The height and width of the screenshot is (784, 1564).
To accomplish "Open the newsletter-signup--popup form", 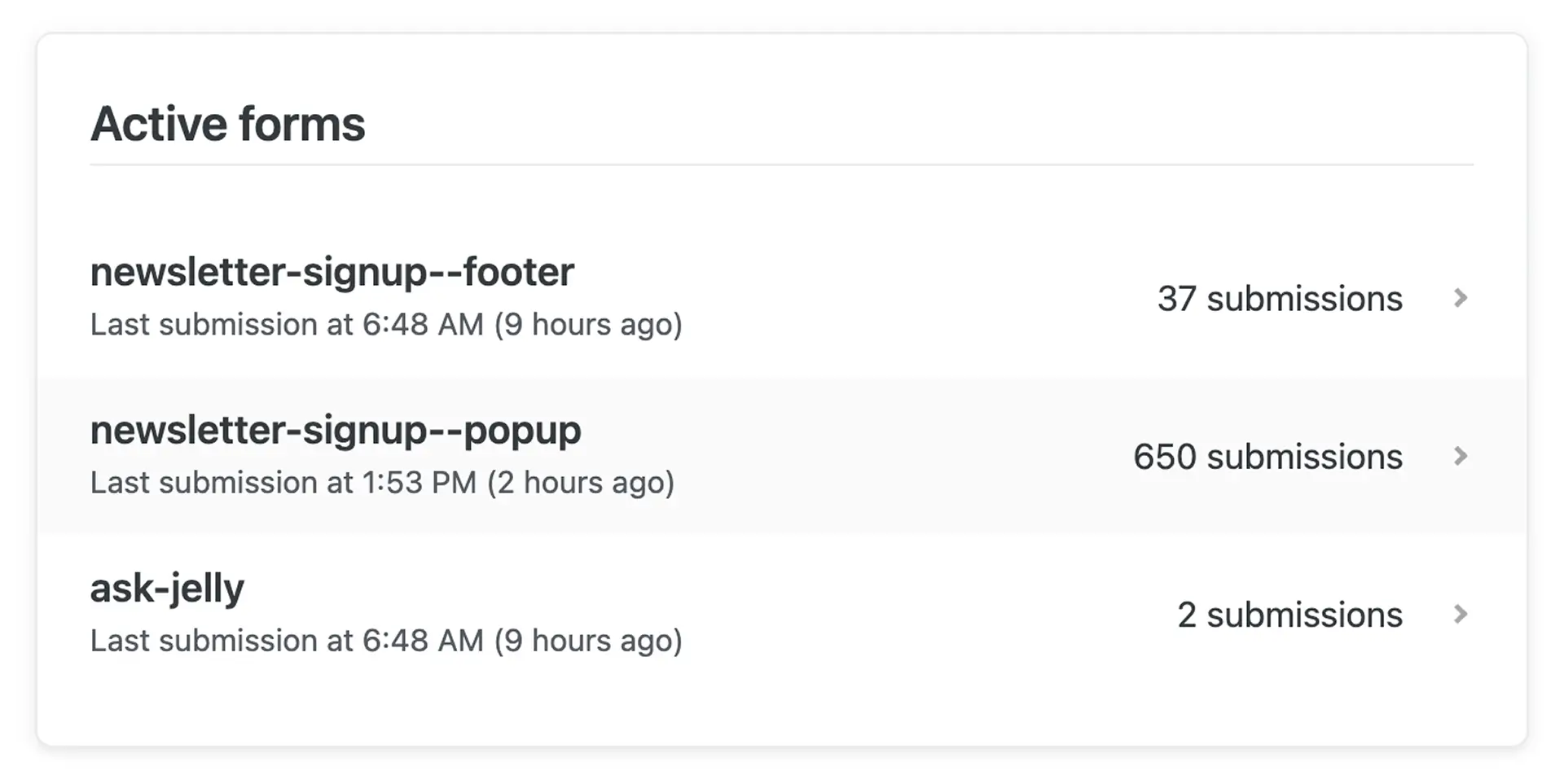I will (336, 430).
